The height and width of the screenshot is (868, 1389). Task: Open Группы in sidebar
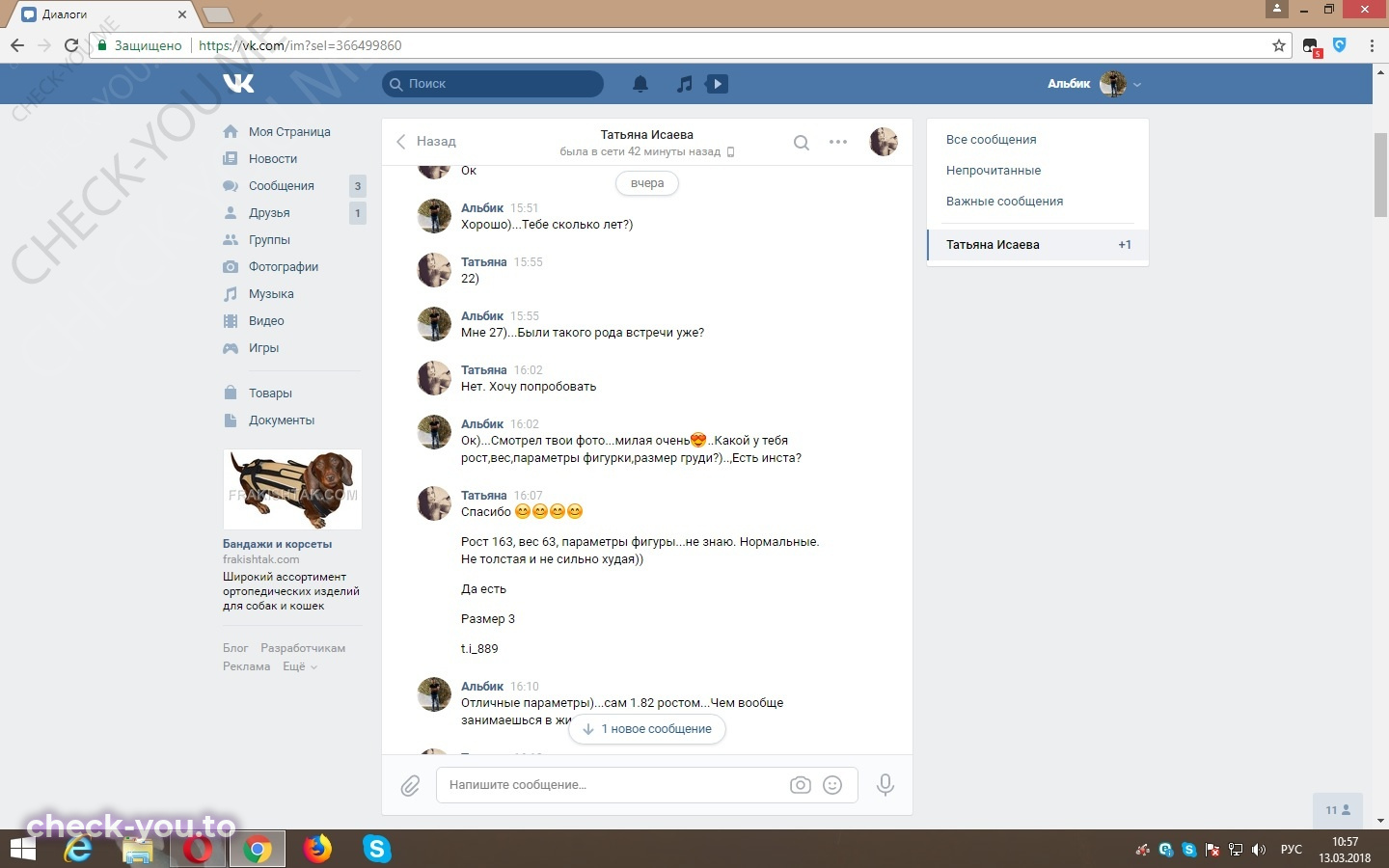tap(269, 240)
